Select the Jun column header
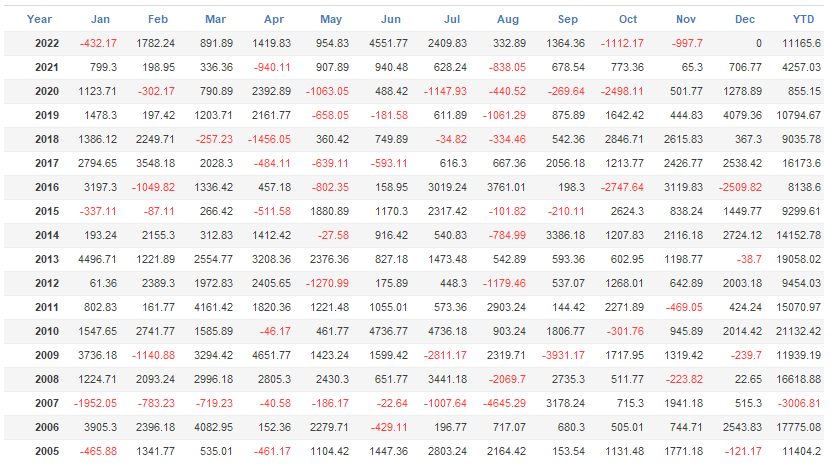 pyautogui.click(x=392, y=19)
